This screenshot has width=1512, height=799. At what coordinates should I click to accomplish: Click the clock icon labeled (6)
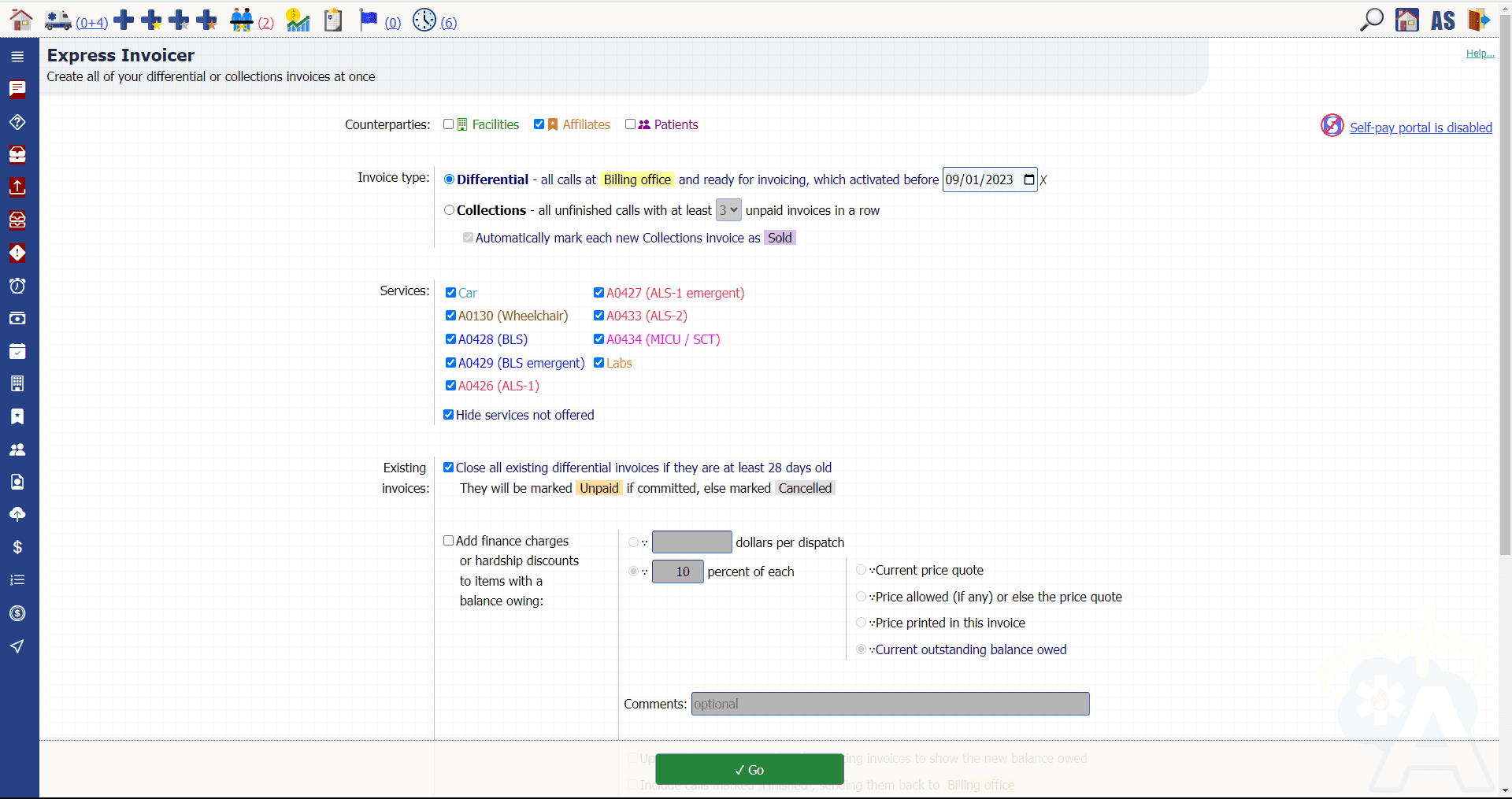(x=425, y=20)
